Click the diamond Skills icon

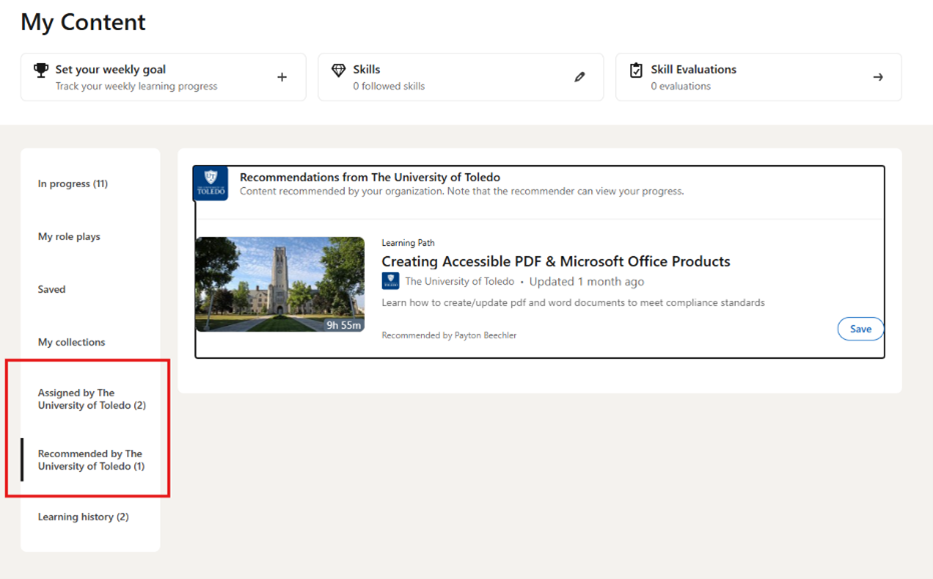pos(339,70)
